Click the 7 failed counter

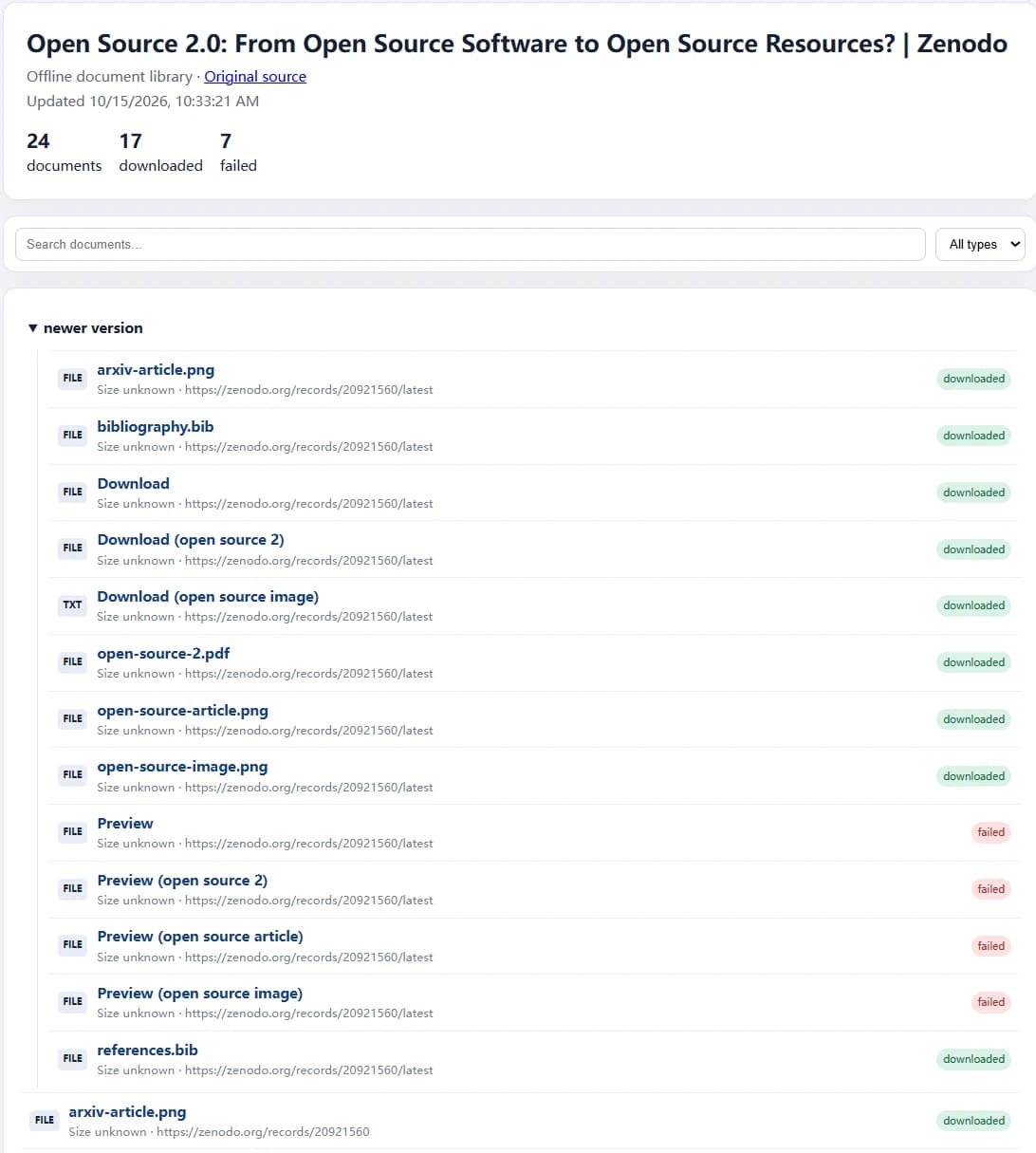238,153
